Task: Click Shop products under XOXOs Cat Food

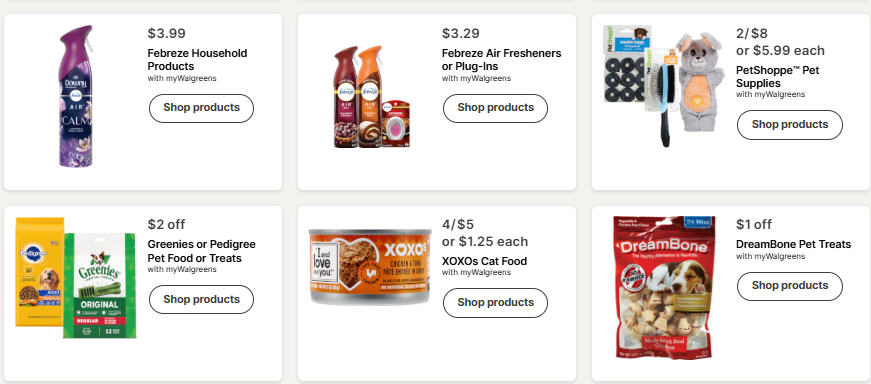Action: (495, 303)
